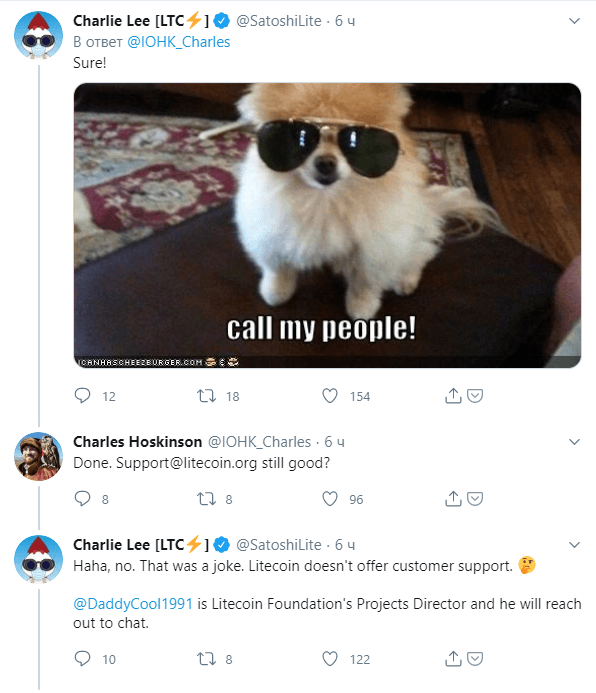This screenshot has height=693, width=596.
Task: Like Charles Hoskinson's tweet with 96 likes
Action: click(330, 499)
